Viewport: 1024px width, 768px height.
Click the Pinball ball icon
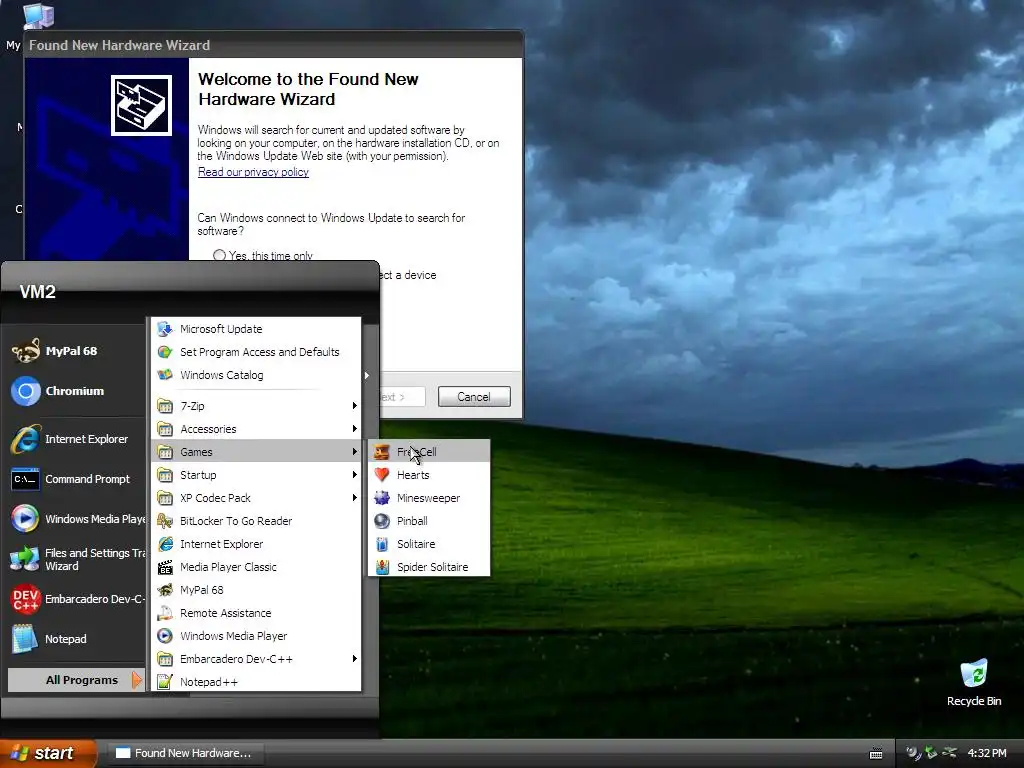(382, 521)
